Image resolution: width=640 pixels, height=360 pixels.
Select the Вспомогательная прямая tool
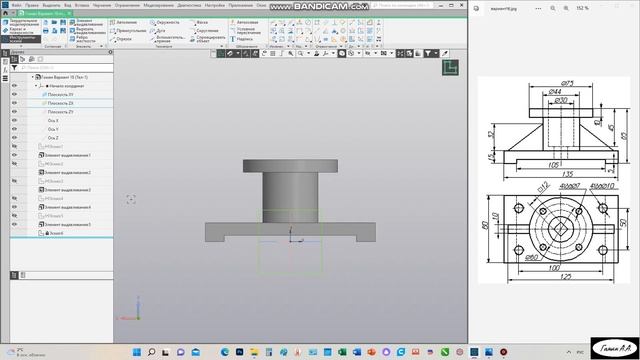(167, 39)
